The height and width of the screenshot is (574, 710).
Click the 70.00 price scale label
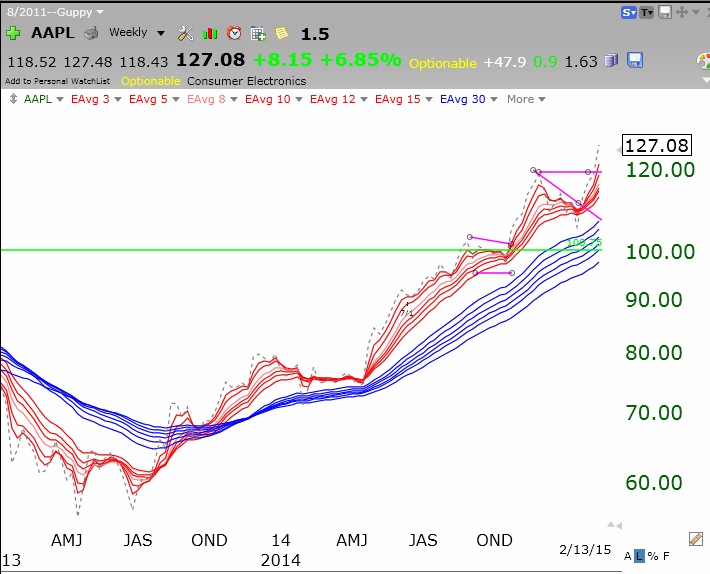654,412
